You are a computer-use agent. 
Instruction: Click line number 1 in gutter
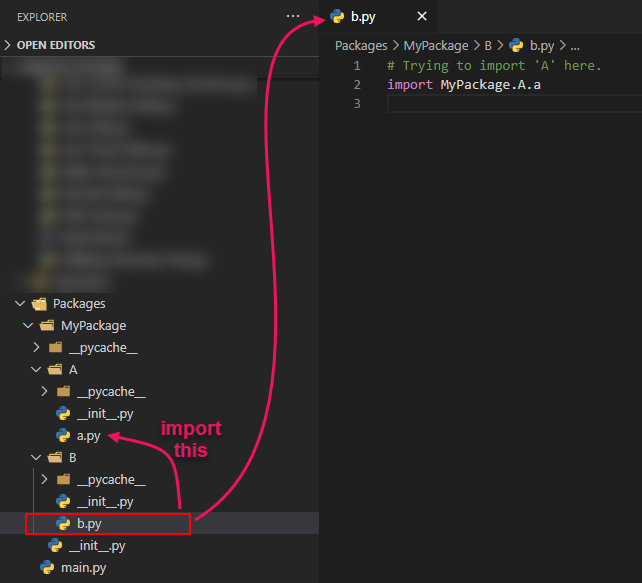pyautogui.click(x=357, y=66)
